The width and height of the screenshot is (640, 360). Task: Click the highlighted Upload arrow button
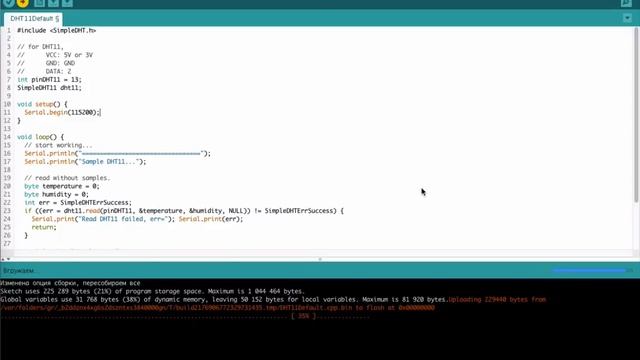[23, 3]
